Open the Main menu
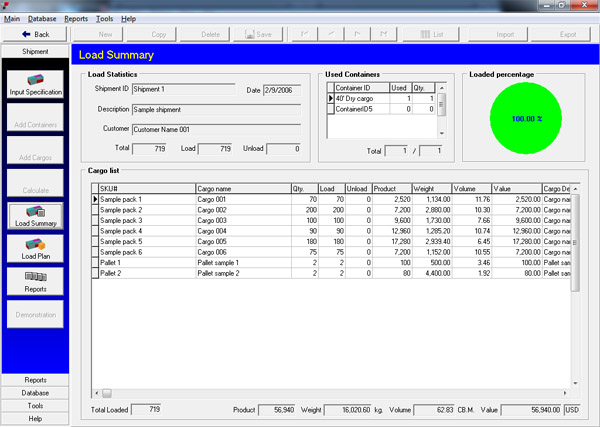 [12, 19]
